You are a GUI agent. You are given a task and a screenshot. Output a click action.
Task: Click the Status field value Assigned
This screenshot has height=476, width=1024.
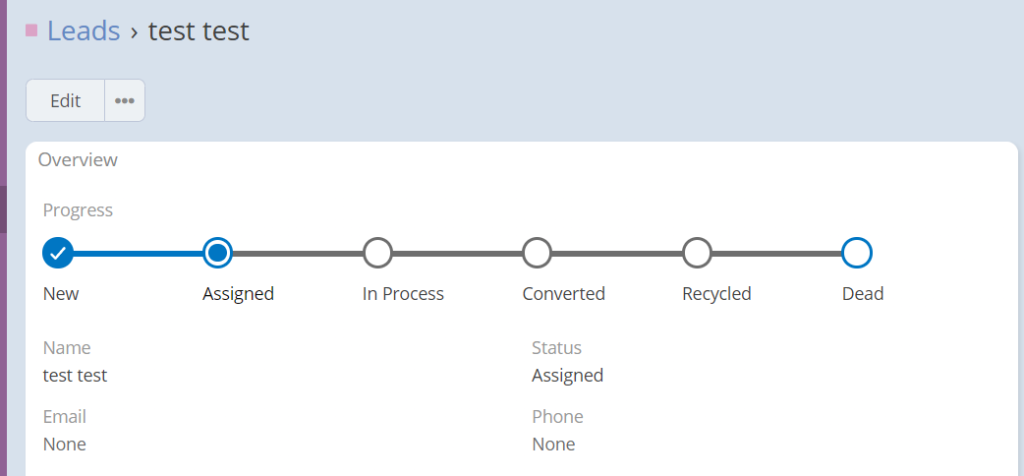(568, 376)
